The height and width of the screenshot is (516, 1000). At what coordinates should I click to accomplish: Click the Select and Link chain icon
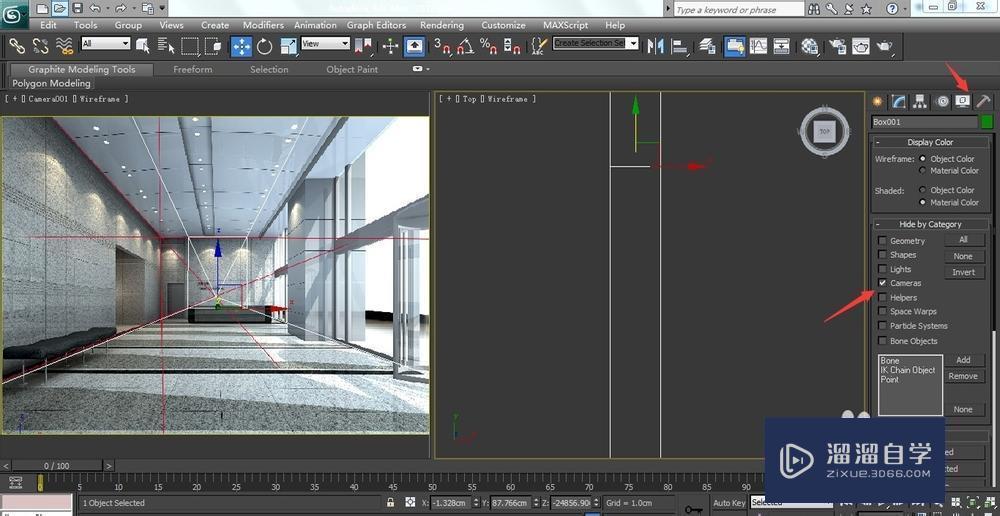[x=17, y=45]
